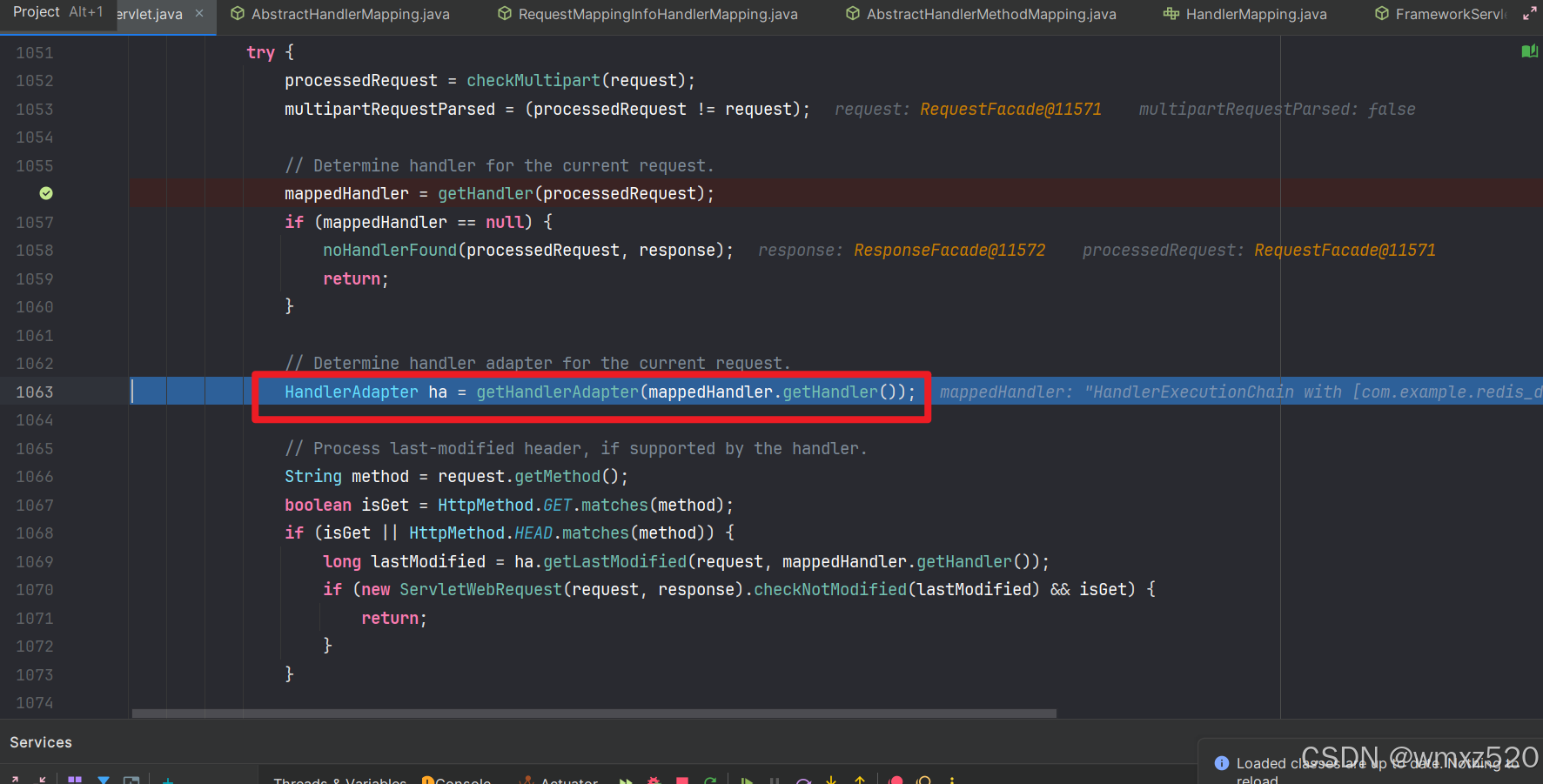The image size is (1543, 784).
Task: Click 'HttpMethod.GET.matches' on line 1067
Action: pos(543,505)
